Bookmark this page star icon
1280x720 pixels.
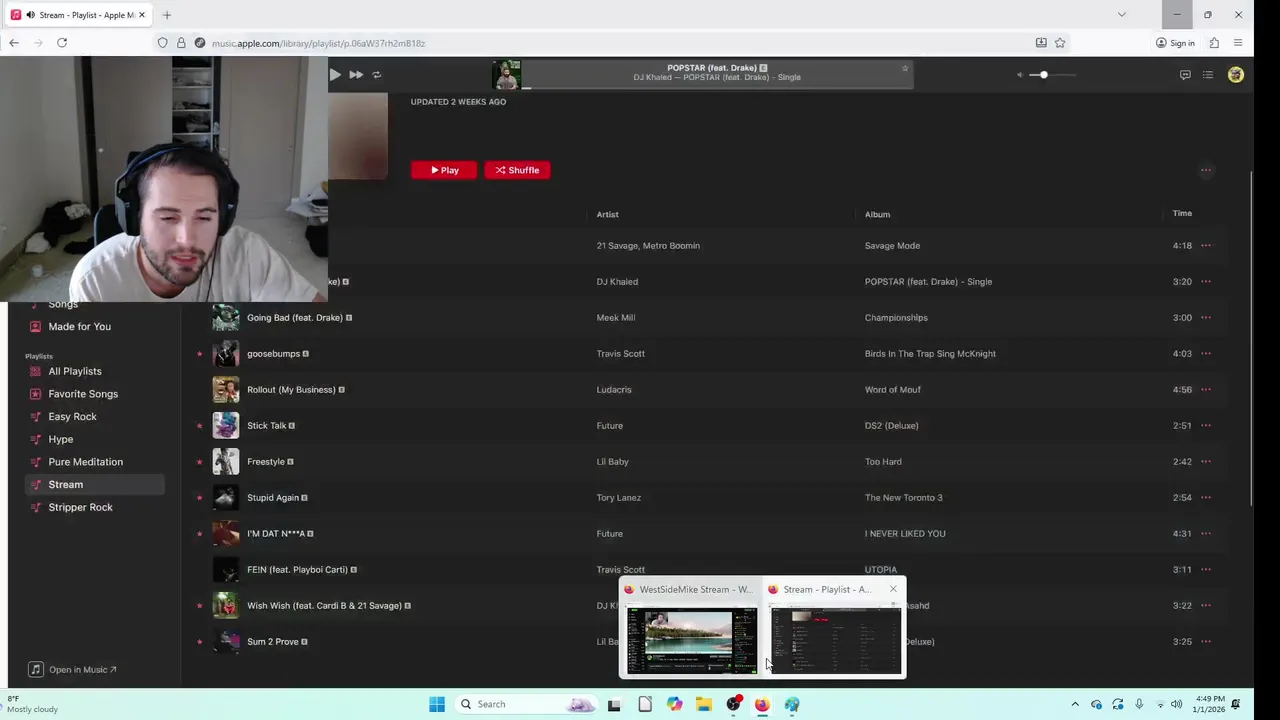pyautogui.click(x=1060, y=43)
